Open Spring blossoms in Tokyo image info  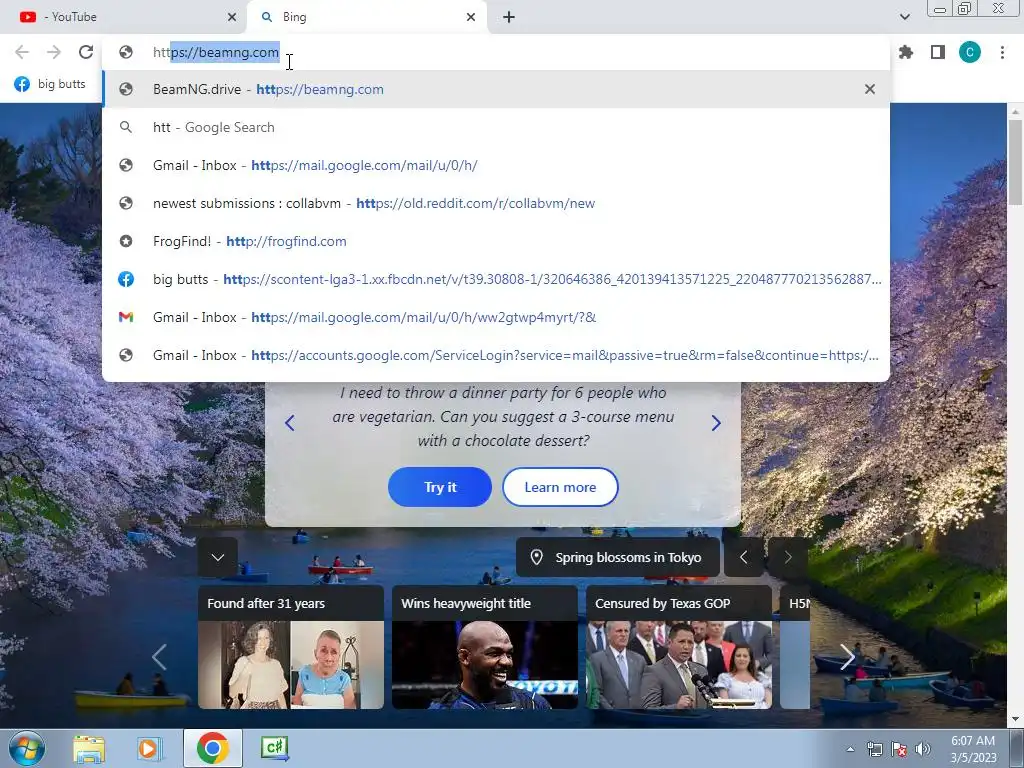(618, 557)
